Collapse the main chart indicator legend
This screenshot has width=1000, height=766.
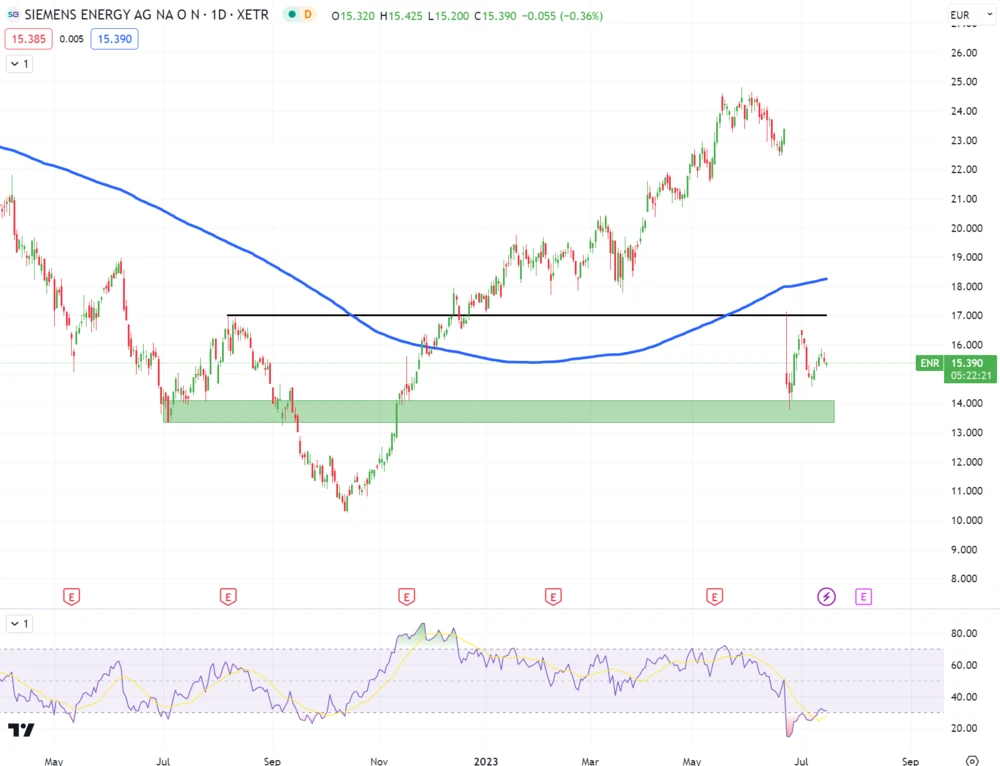coord(19,64)
